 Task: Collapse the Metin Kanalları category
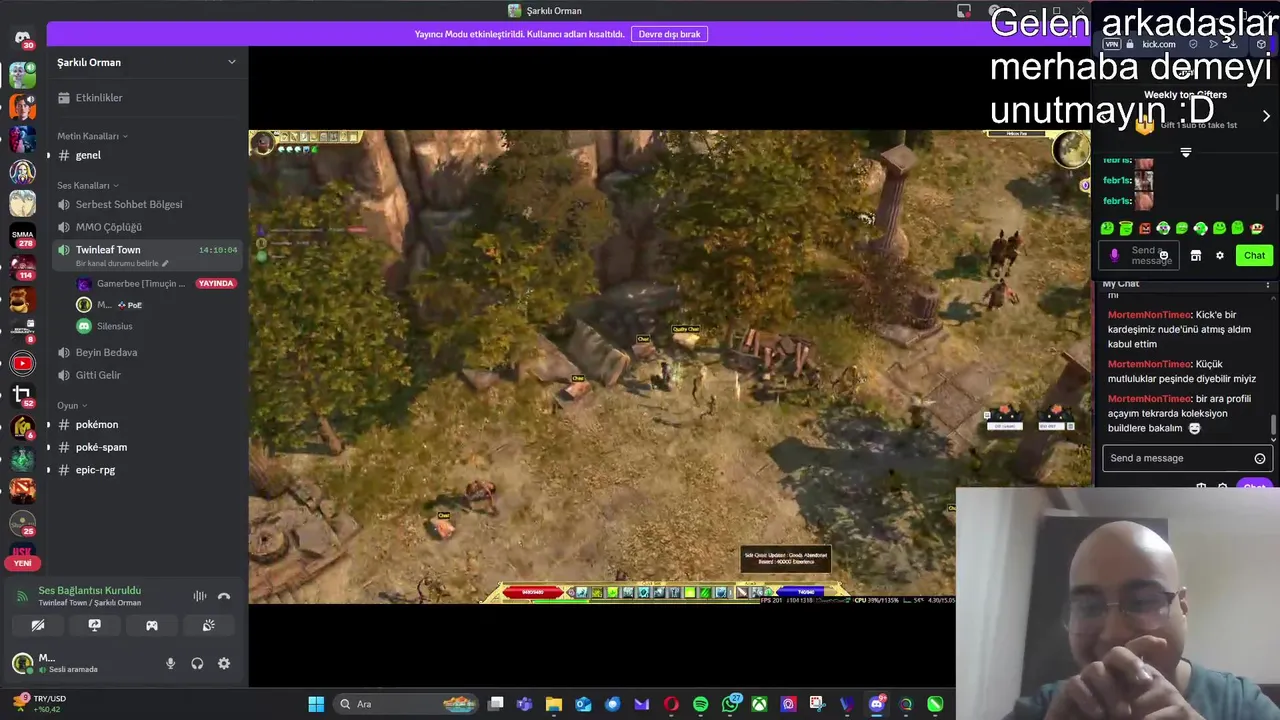[x=92, y=136]
